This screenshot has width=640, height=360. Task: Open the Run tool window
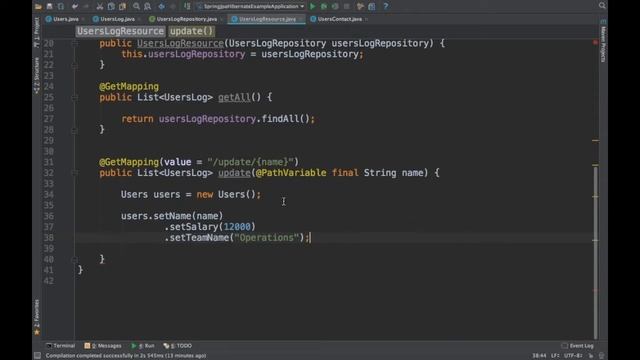click(x=143, y=346)
